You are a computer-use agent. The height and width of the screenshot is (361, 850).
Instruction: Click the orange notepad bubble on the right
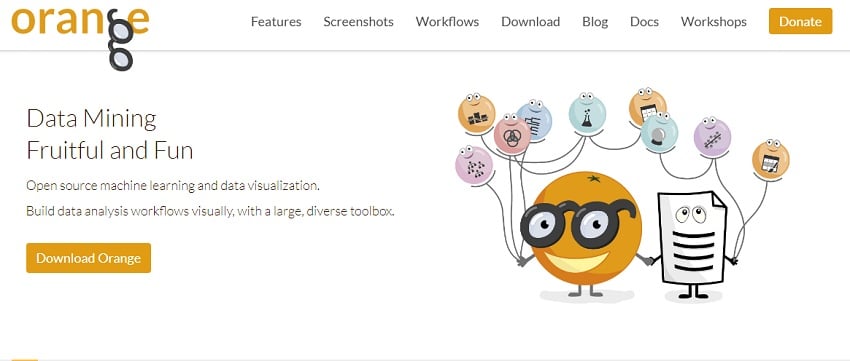(x=770, y=159)
